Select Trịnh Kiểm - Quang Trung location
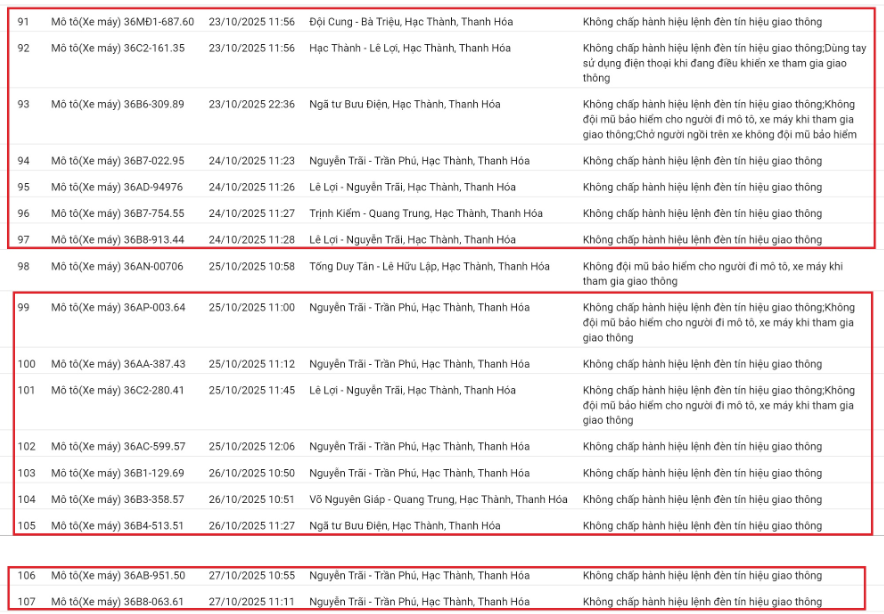This screenshot has width=884, height=614. click(x=426, y=213)
